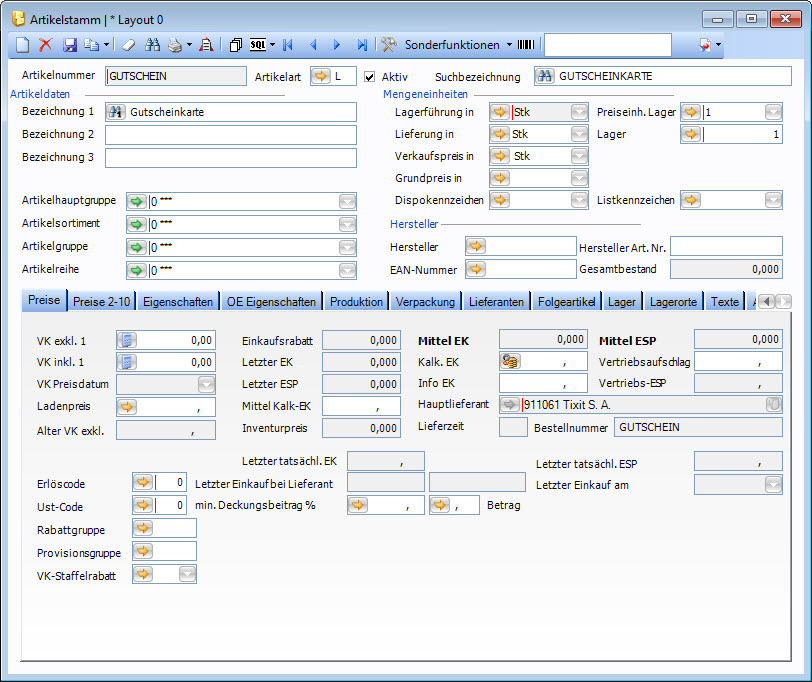The width and height of the screenshot is (812, 682).
Task: Click the Hersteller lookup arrow button
Action: click(477, 246)
